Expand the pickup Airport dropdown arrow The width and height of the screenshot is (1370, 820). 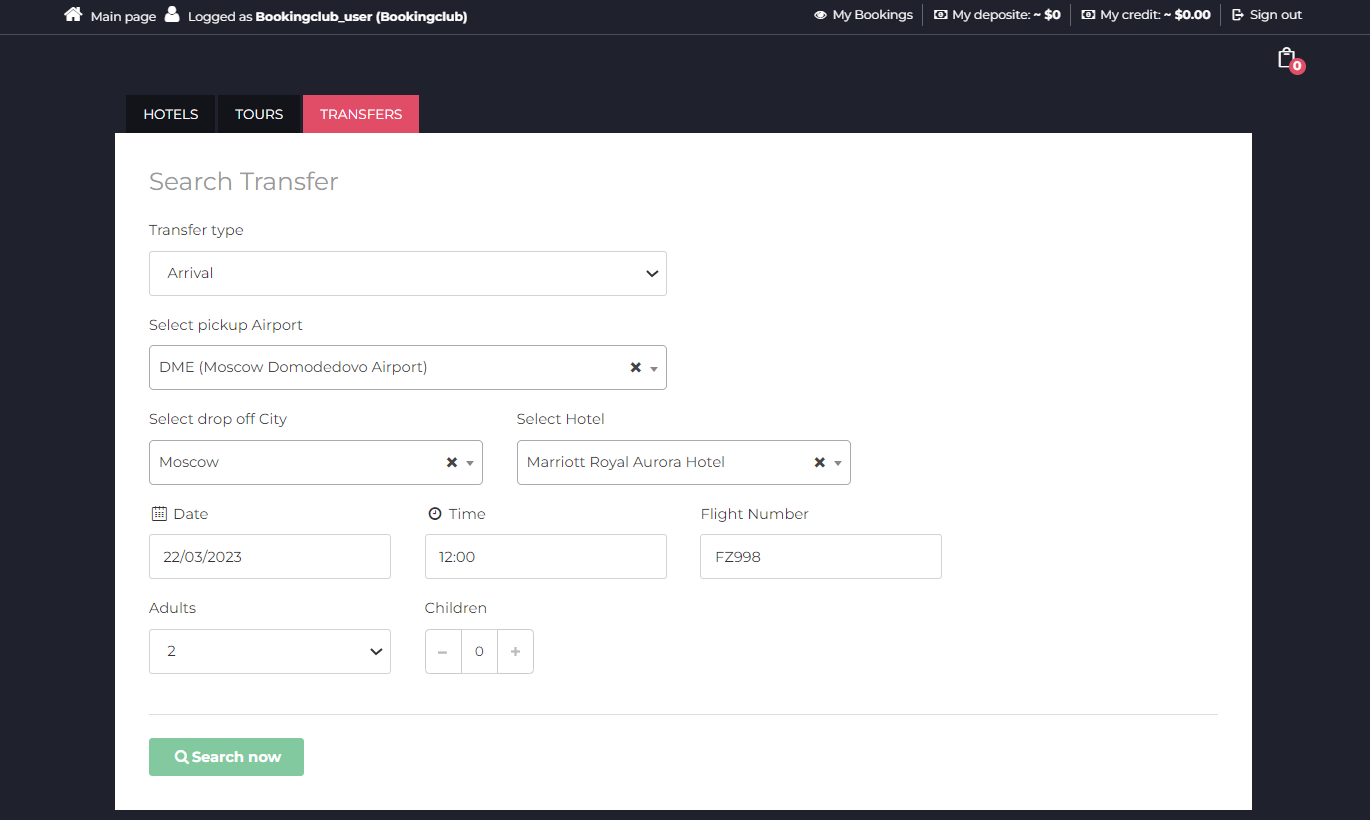pyautogui.click(x=654, y=368)
